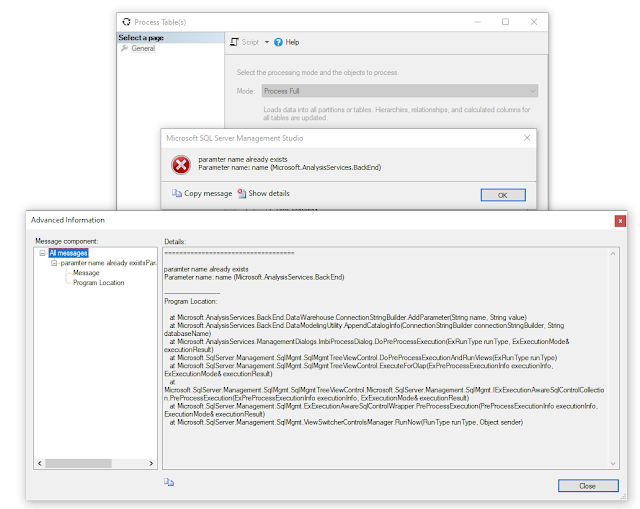Collapse the All messages tree node
640x509 pixels.
(x=42, y=253)
